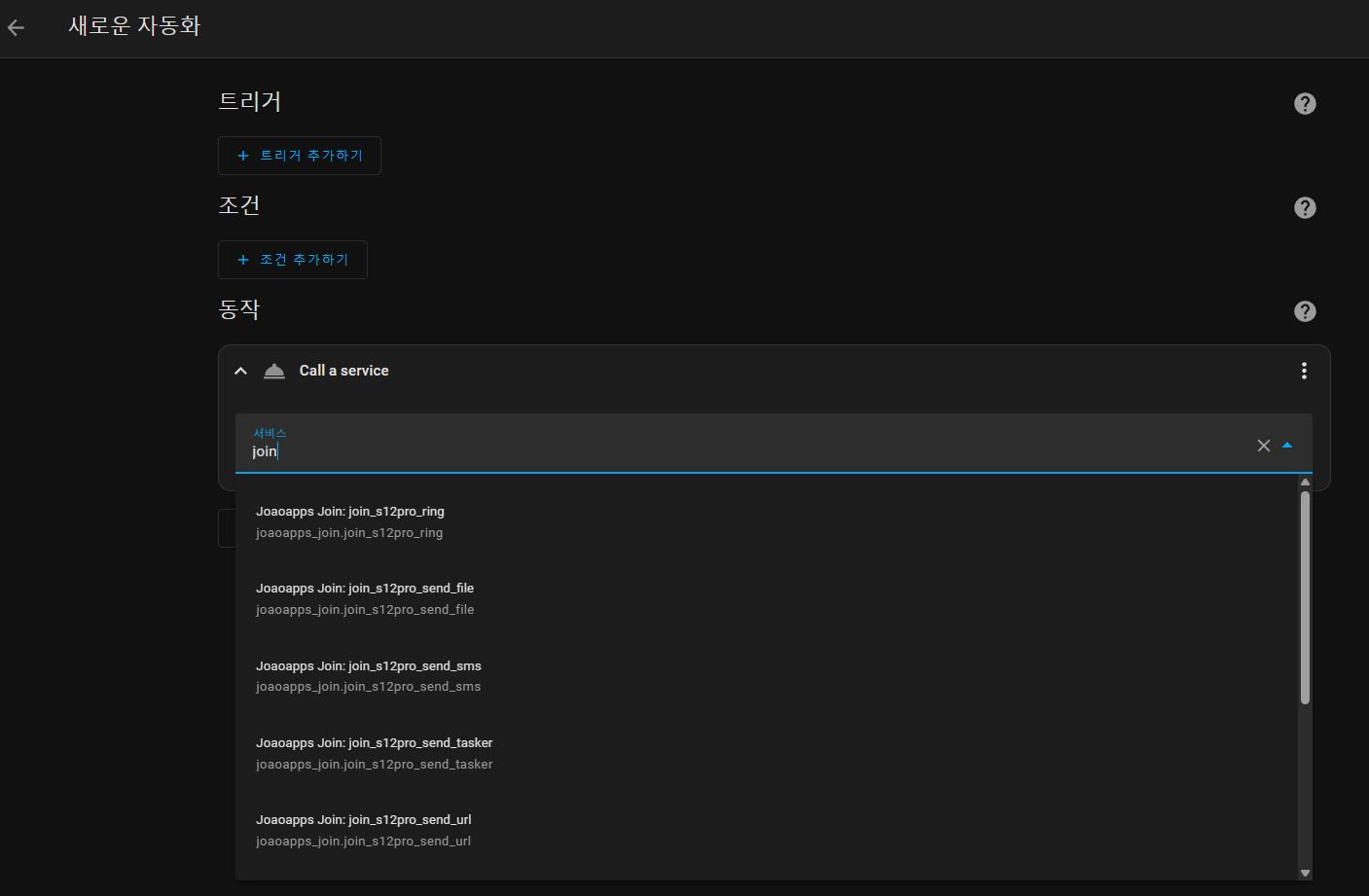Open help for the 동작 section

(1305, 311)
